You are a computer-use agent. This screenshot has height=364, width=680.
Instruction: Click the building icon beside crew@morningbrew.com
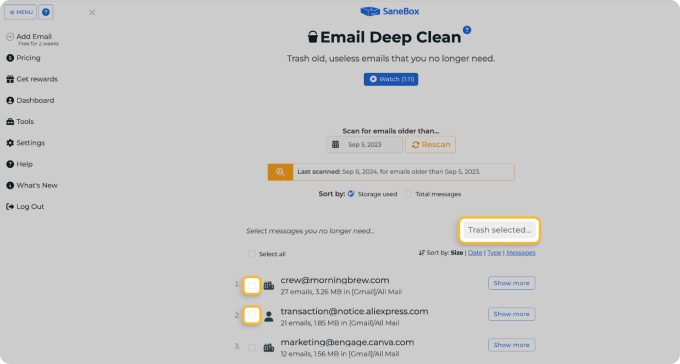[x=269, y=285]
